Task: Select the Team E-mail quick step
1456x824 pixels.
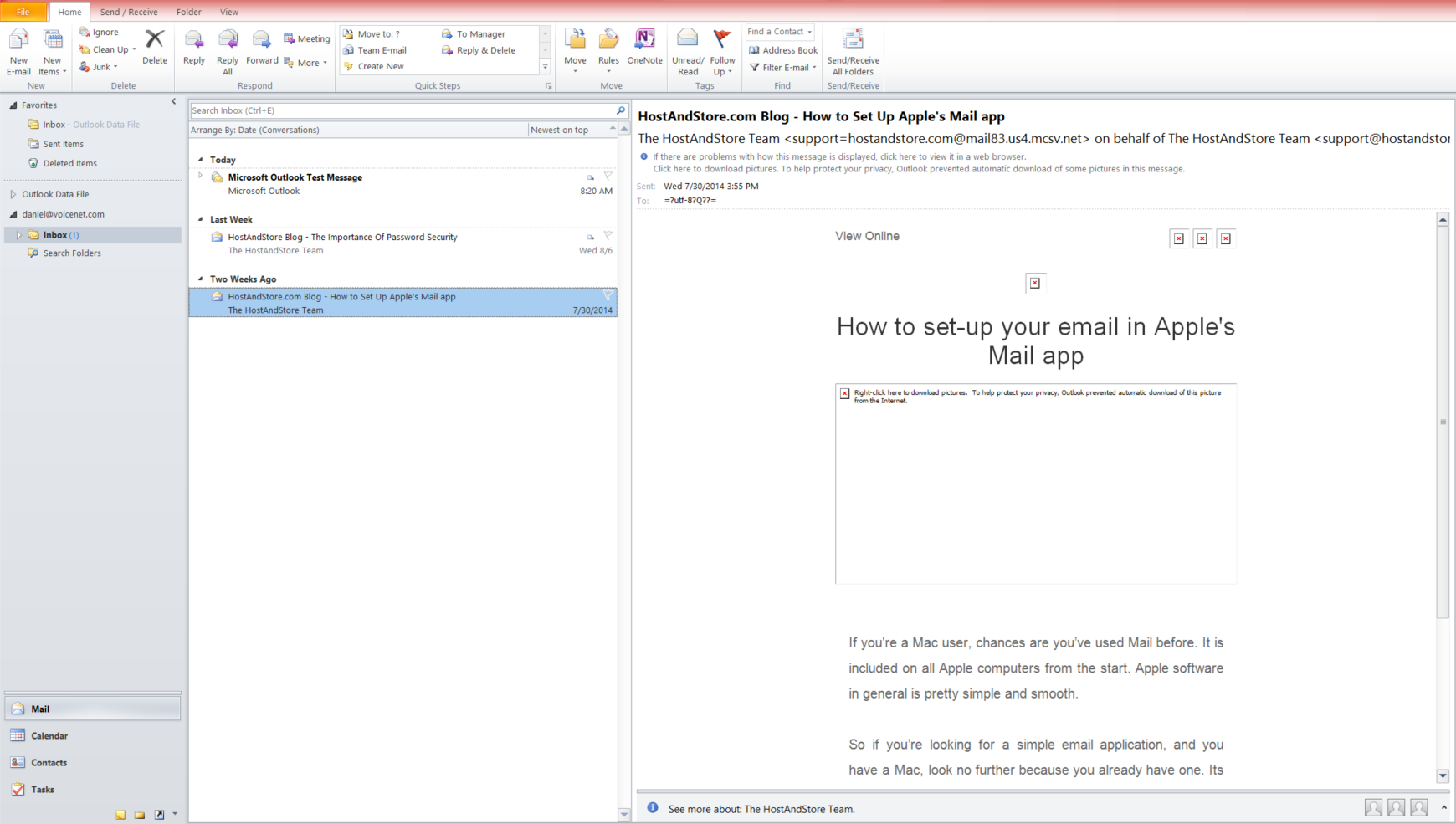Action: [x=375, y=50]
